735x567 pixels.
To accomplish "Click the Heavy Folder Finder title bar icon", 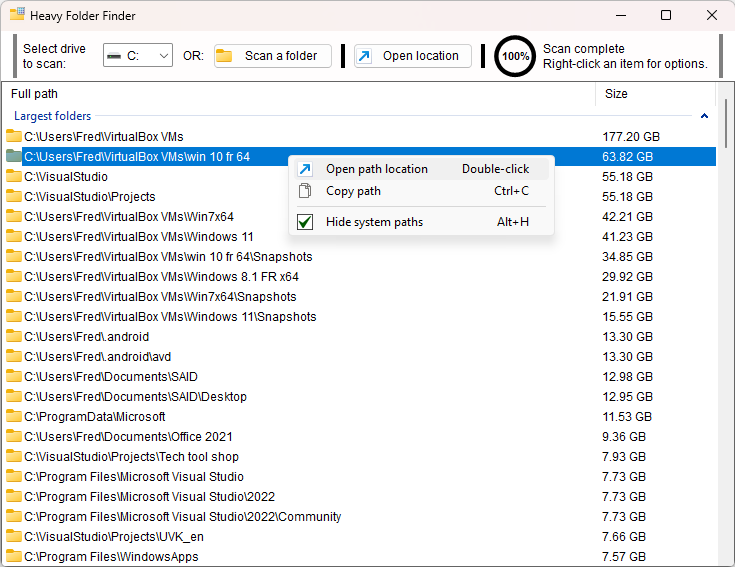I will (17, 14).
